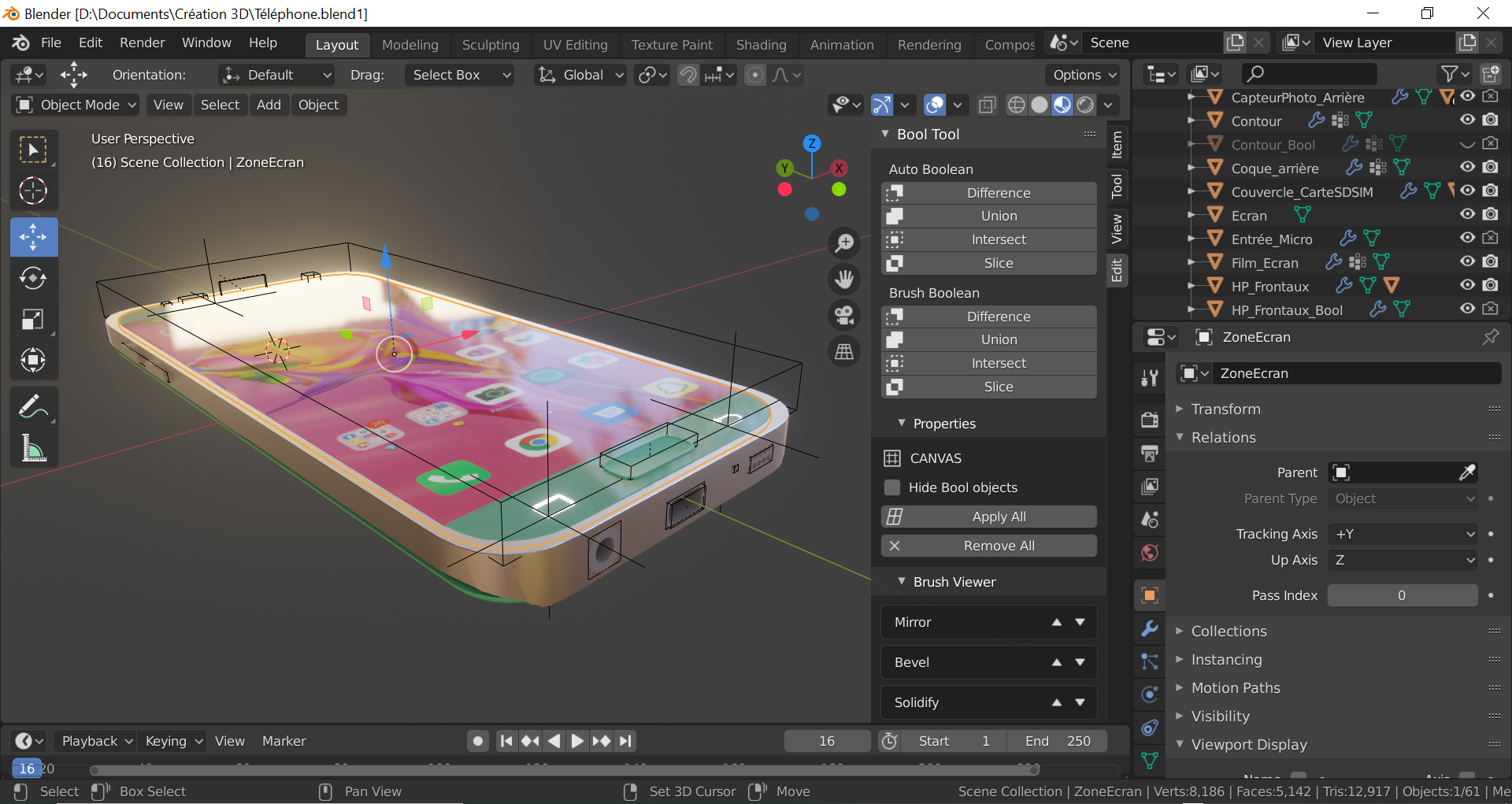Viewport: 1512px width, 804px height.
Task: Expand the Transform panel
Action: tap(1226, 409)
